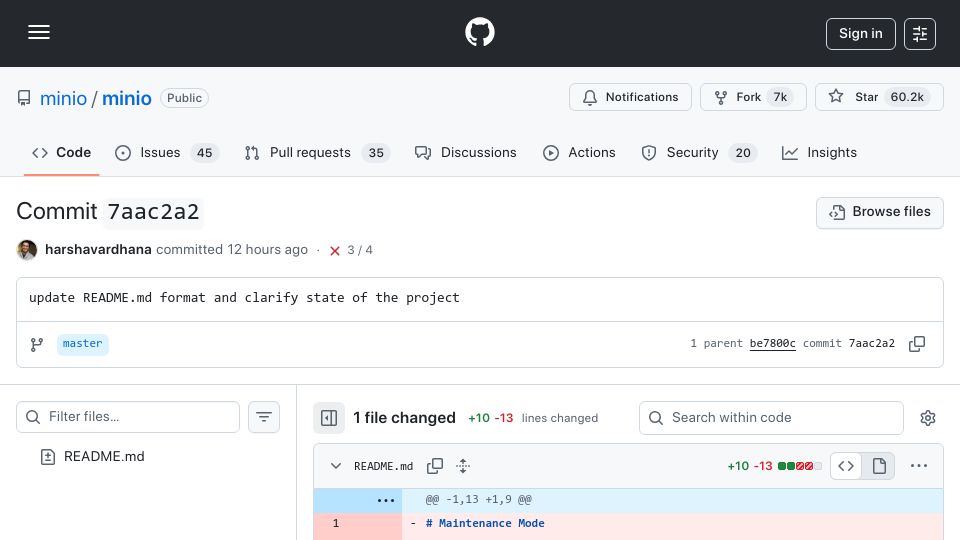Open the master branch label

click(83, 344)
